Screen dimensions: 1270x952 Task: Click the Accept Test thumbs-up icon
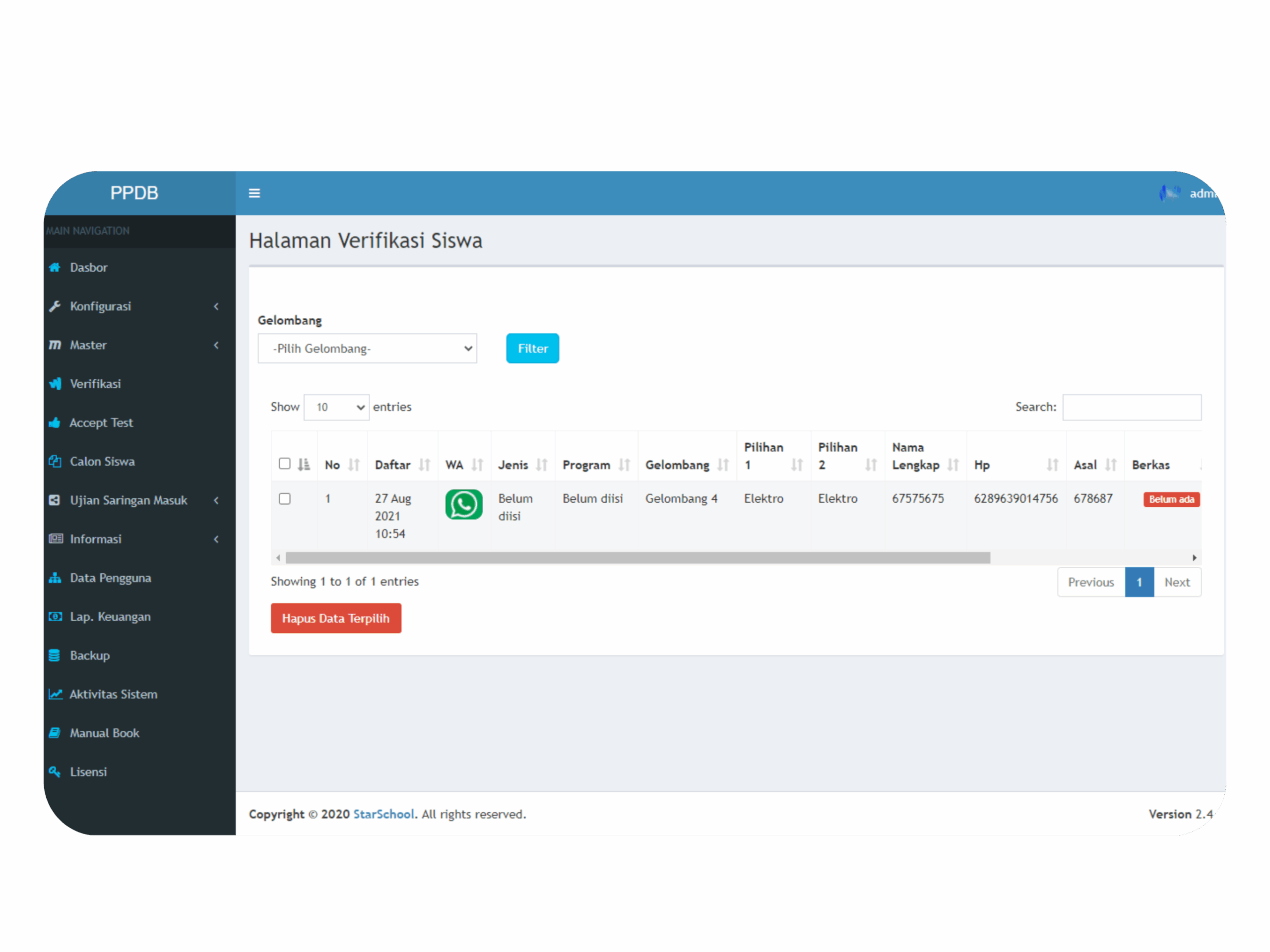point(55,423)
